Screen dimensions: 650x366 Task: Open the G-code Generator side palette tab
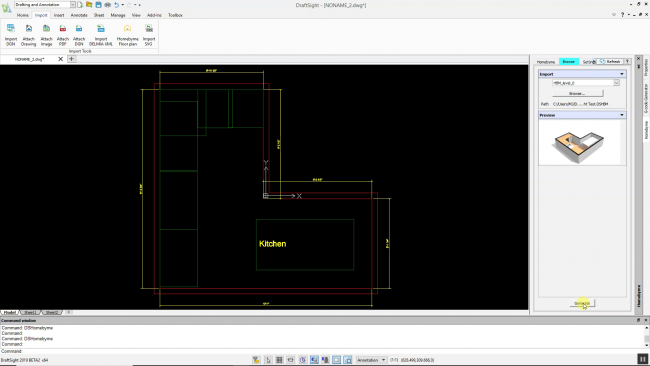coord(645,99)
